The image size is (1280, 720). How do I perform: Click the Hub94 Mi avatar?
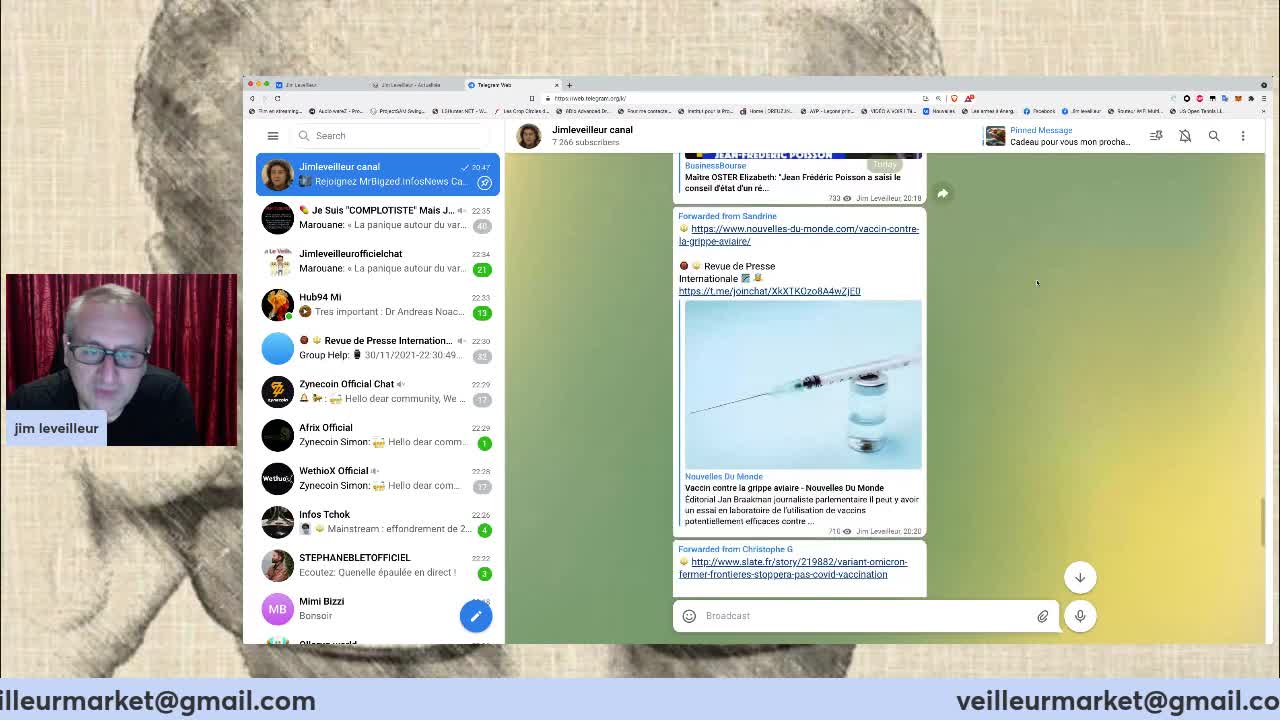tap(278, 304)
